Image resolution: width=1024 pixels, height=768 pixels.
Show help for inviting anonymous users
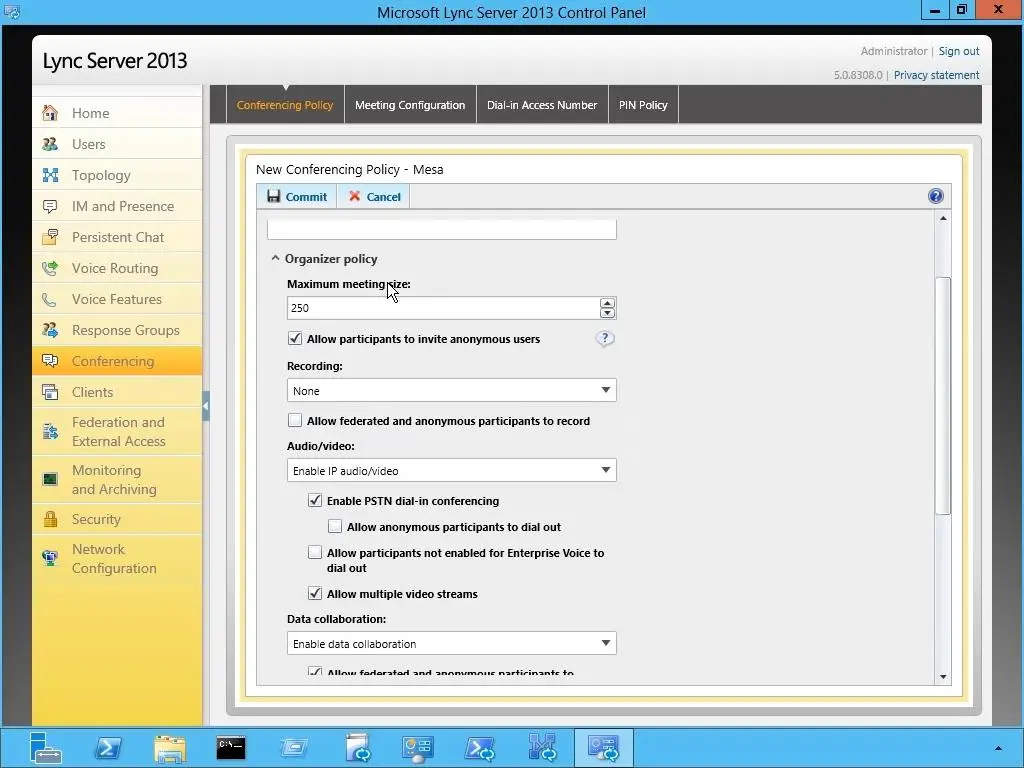coord(605,338)
